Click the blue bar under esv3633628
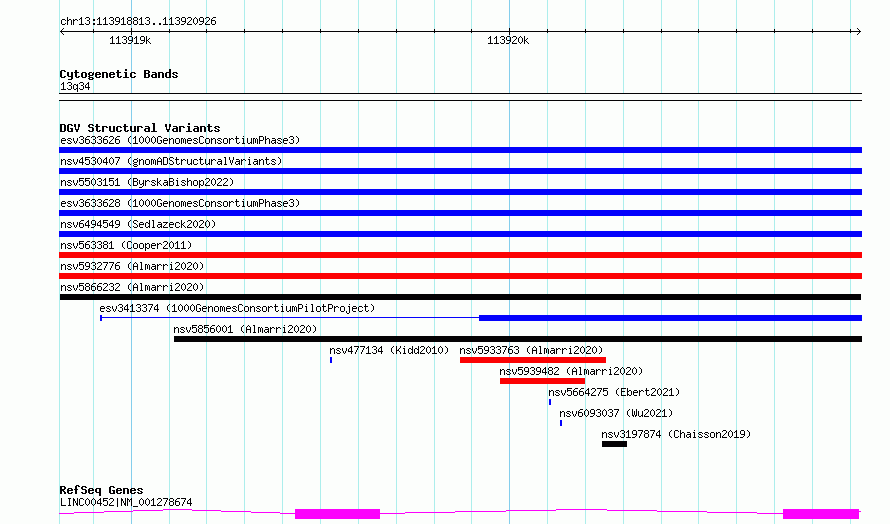The height and width of the screenshot is (524, 890). pos(460,213)
